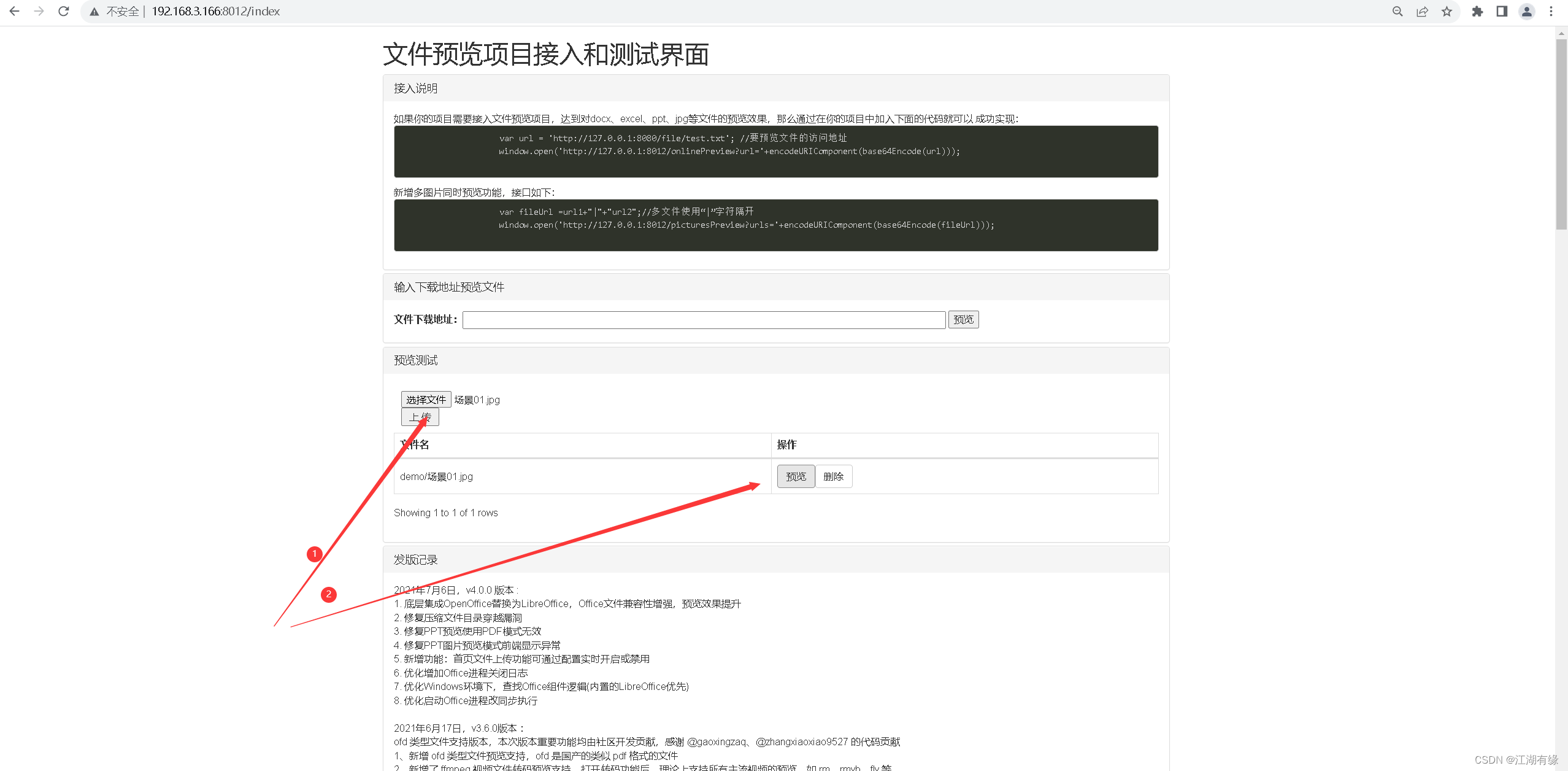Screen dimensions: 1568x771
Task: Click the 操作 column header
Action: pos(964,445)
